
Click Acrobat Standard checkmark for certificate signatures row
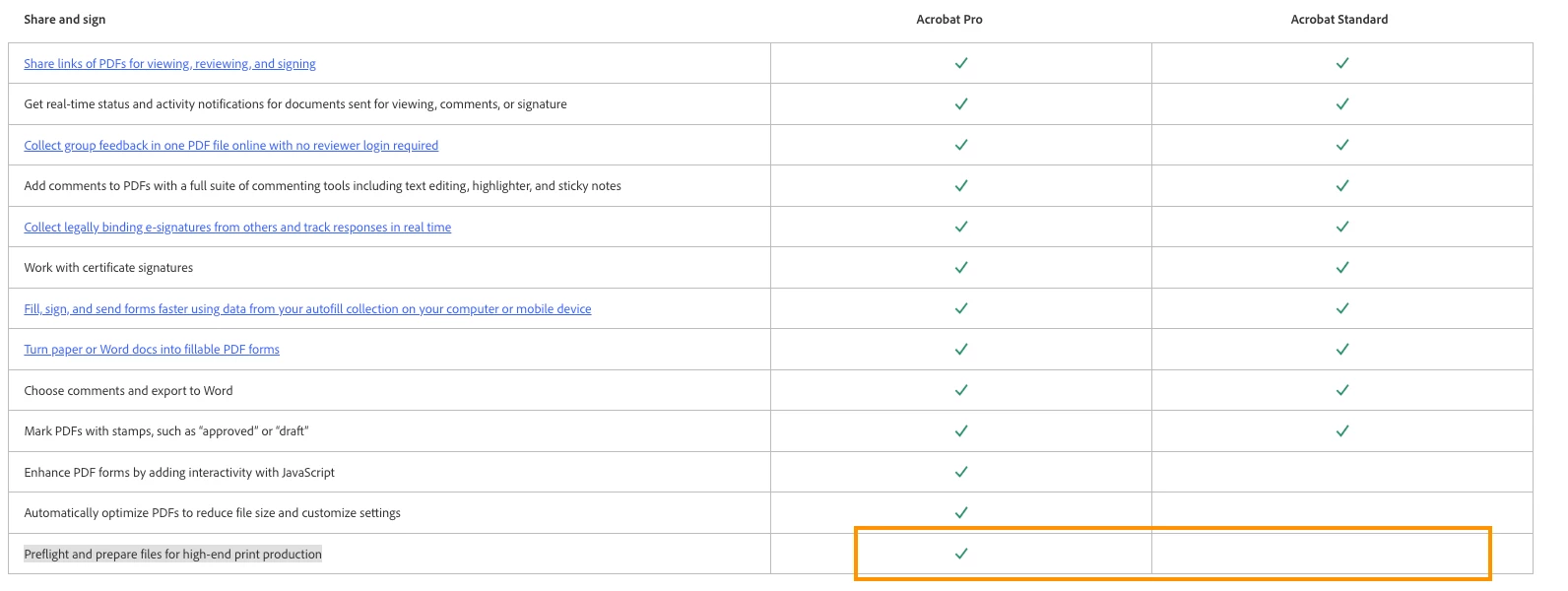(1341, 267)
